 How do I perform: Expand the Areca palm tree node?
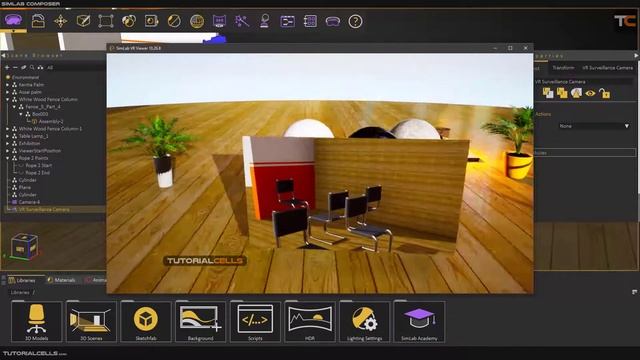point(7,92)
